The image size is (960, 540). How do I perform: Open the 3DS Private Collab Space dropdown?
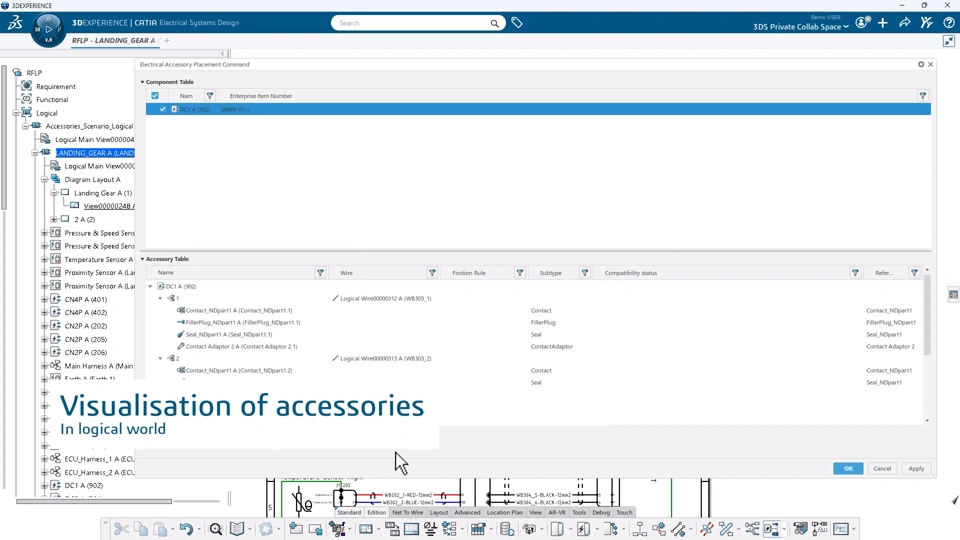801,27
